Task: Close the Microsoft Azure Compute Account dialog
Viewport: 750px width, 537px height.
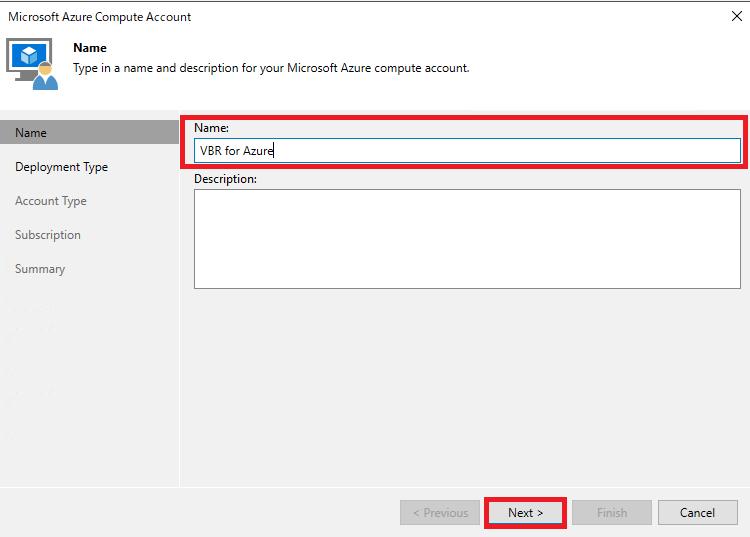Action: point(737,16)
